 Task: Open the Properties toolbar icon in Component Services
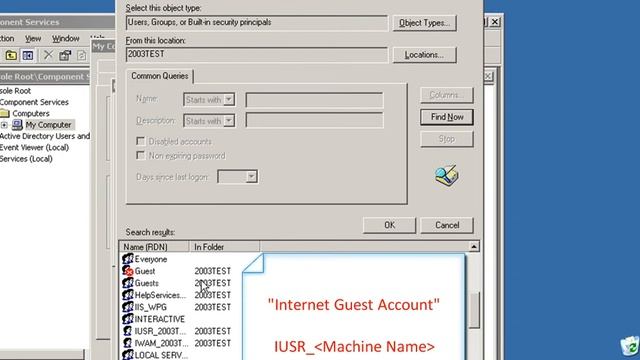tap(65, 55)
